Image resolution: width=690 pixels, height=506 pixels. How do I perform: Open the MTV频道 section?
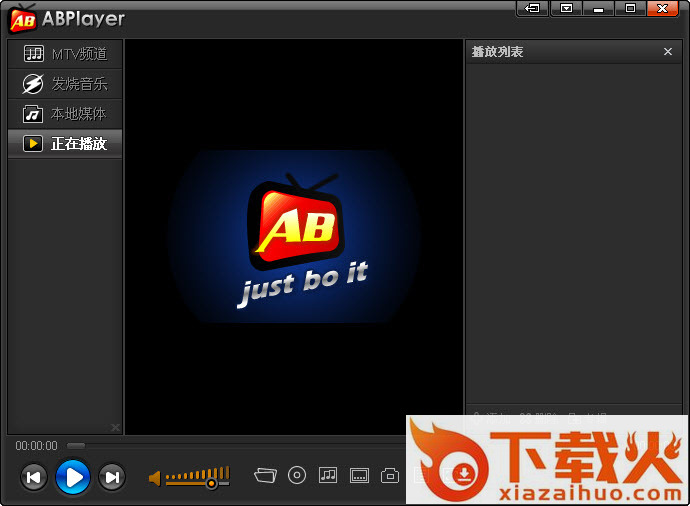click(x=65, y=54)
